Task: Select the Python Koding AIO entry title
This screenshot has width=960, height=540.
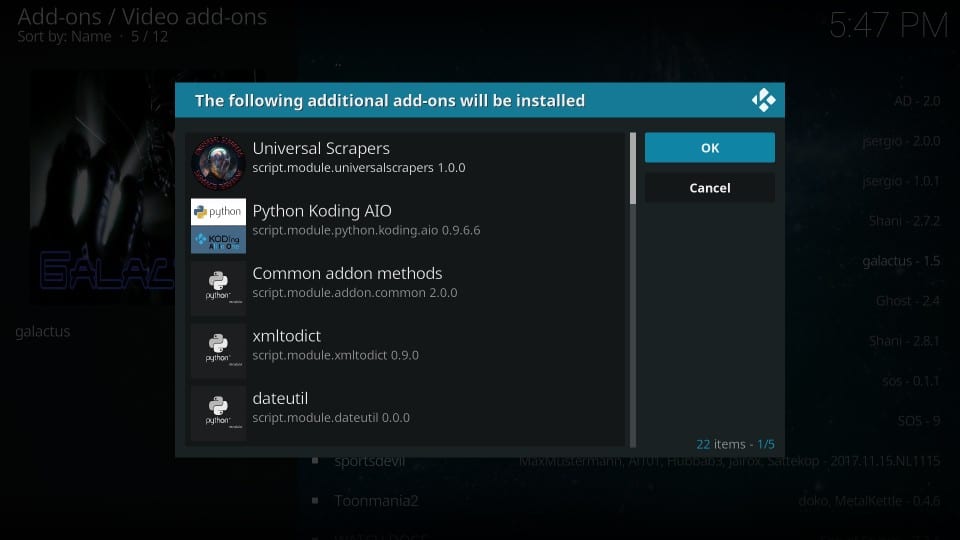Action: coord(322,211)
